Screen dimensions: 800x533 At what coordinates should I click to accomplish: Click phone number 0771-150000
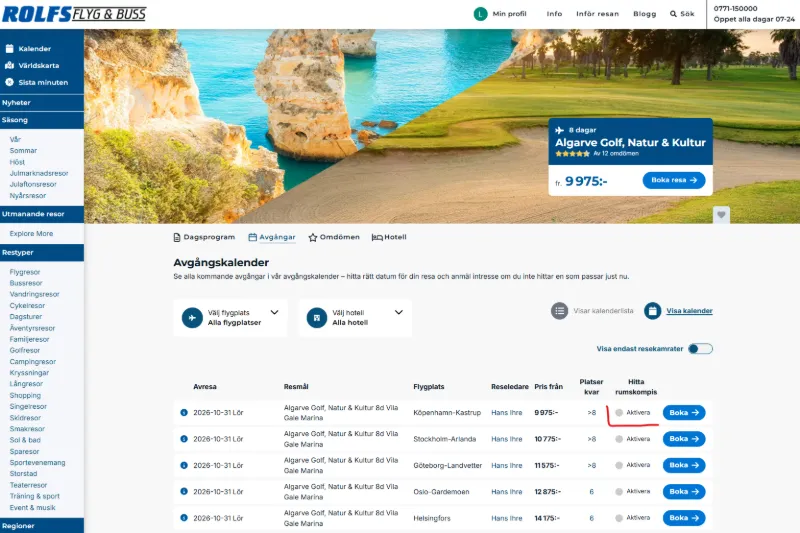pos(735,9)
